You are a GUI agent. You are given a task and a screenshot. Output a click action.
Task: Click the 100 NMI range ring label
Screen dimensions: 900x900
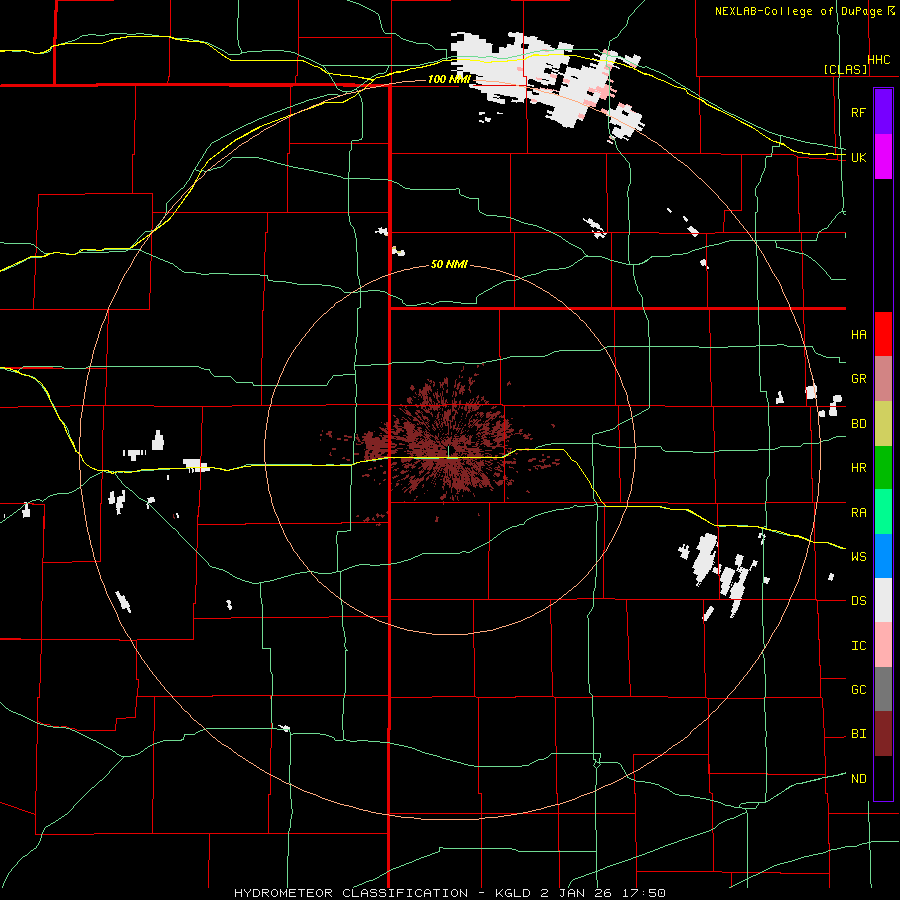(449, 79)
